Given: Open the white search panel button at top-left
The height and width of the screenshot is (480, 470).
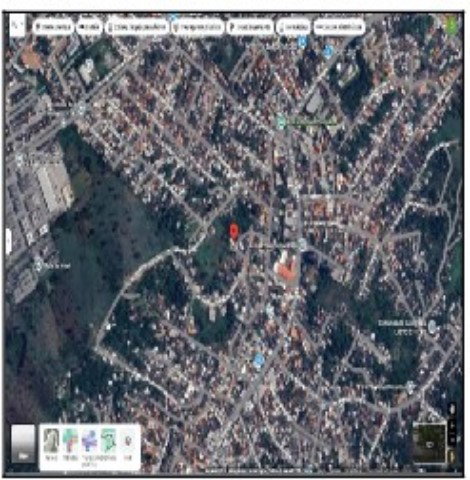Looking at the screenshot, I should [x=17, y=25].
